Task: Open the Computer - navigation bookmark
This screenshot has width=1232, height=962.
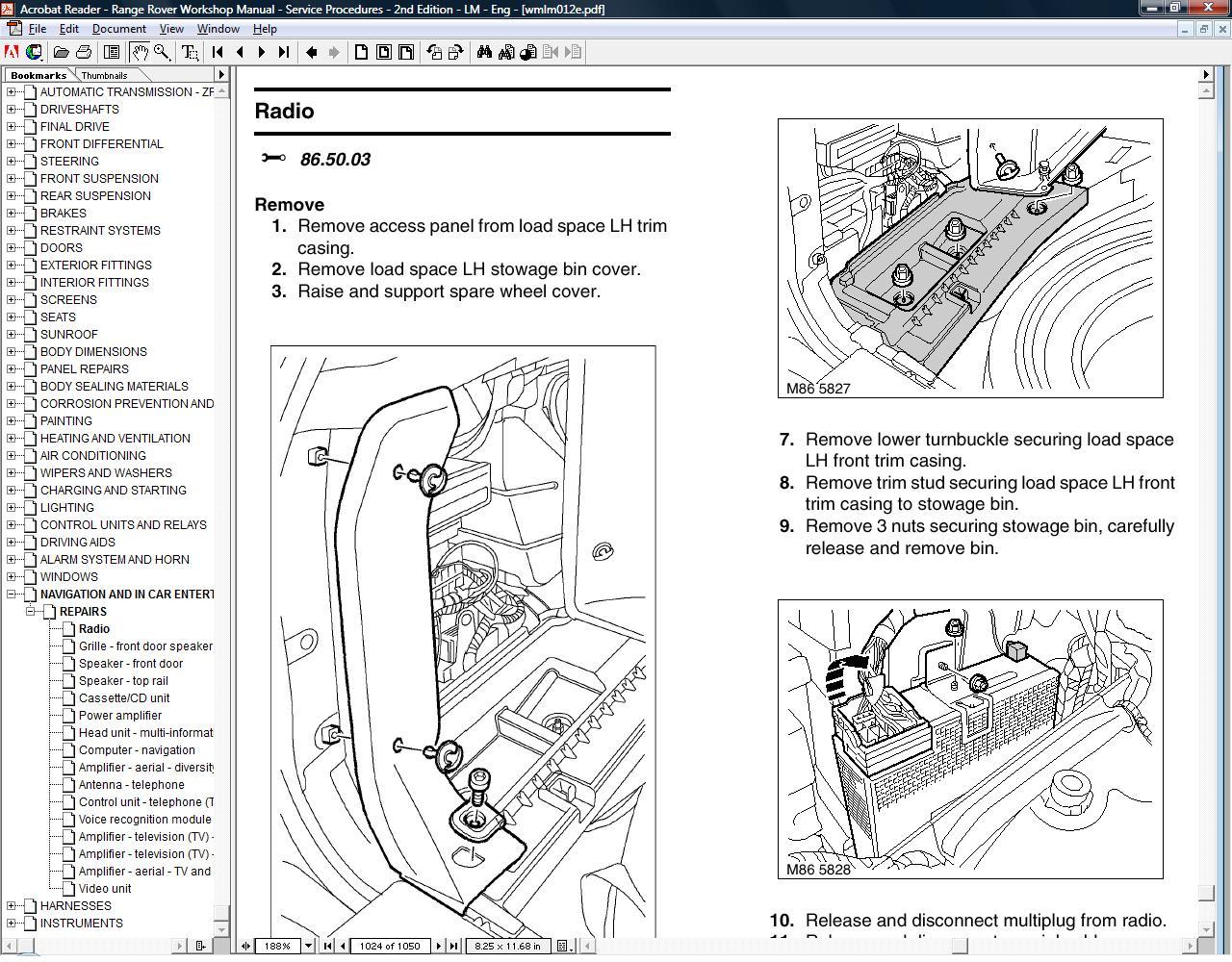Action: [x=137, y=750]
